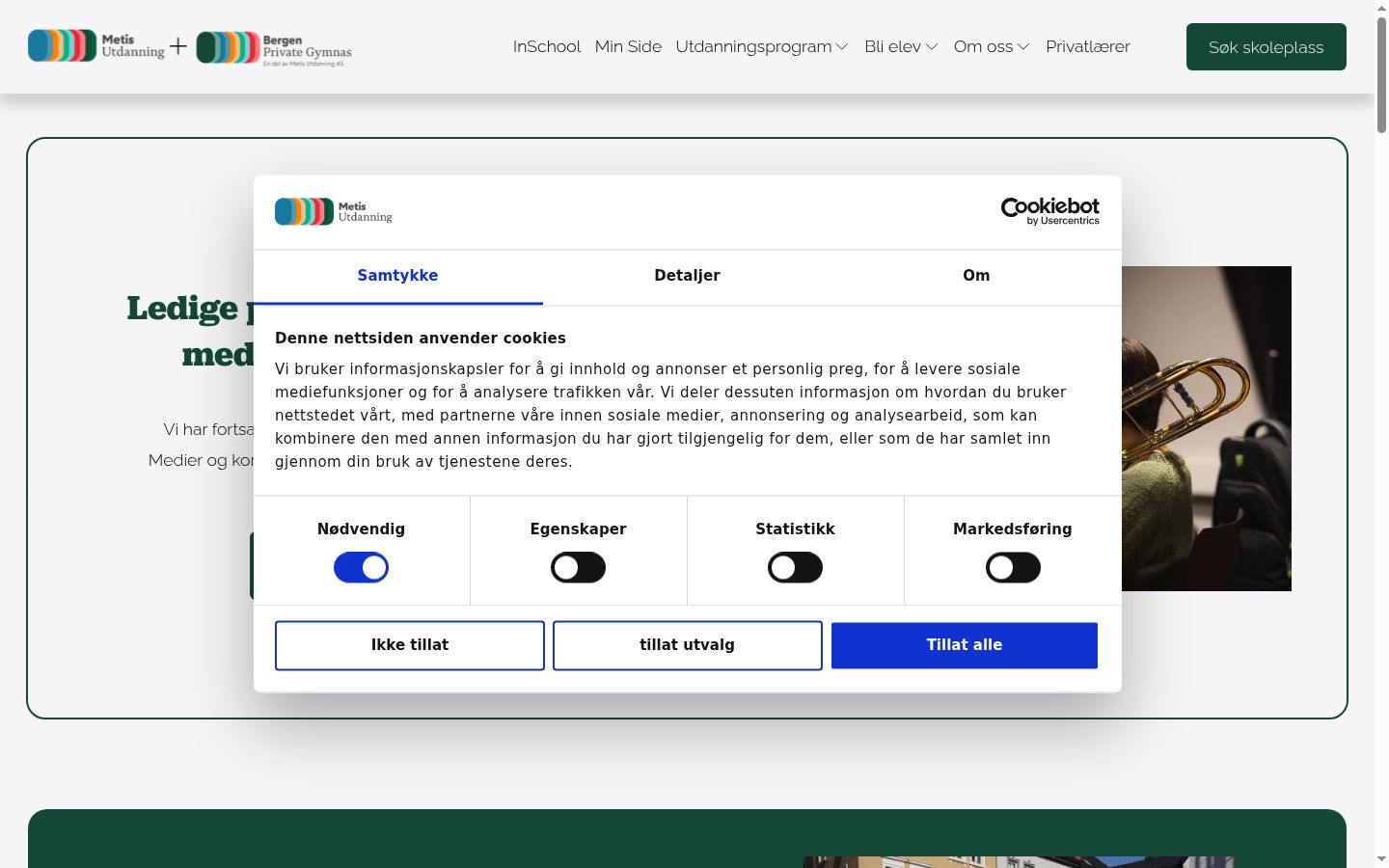Click Metis Utdanning logo in cookie dialog
The height and width of the screenshot is (868, 1389).
(334, 211)
